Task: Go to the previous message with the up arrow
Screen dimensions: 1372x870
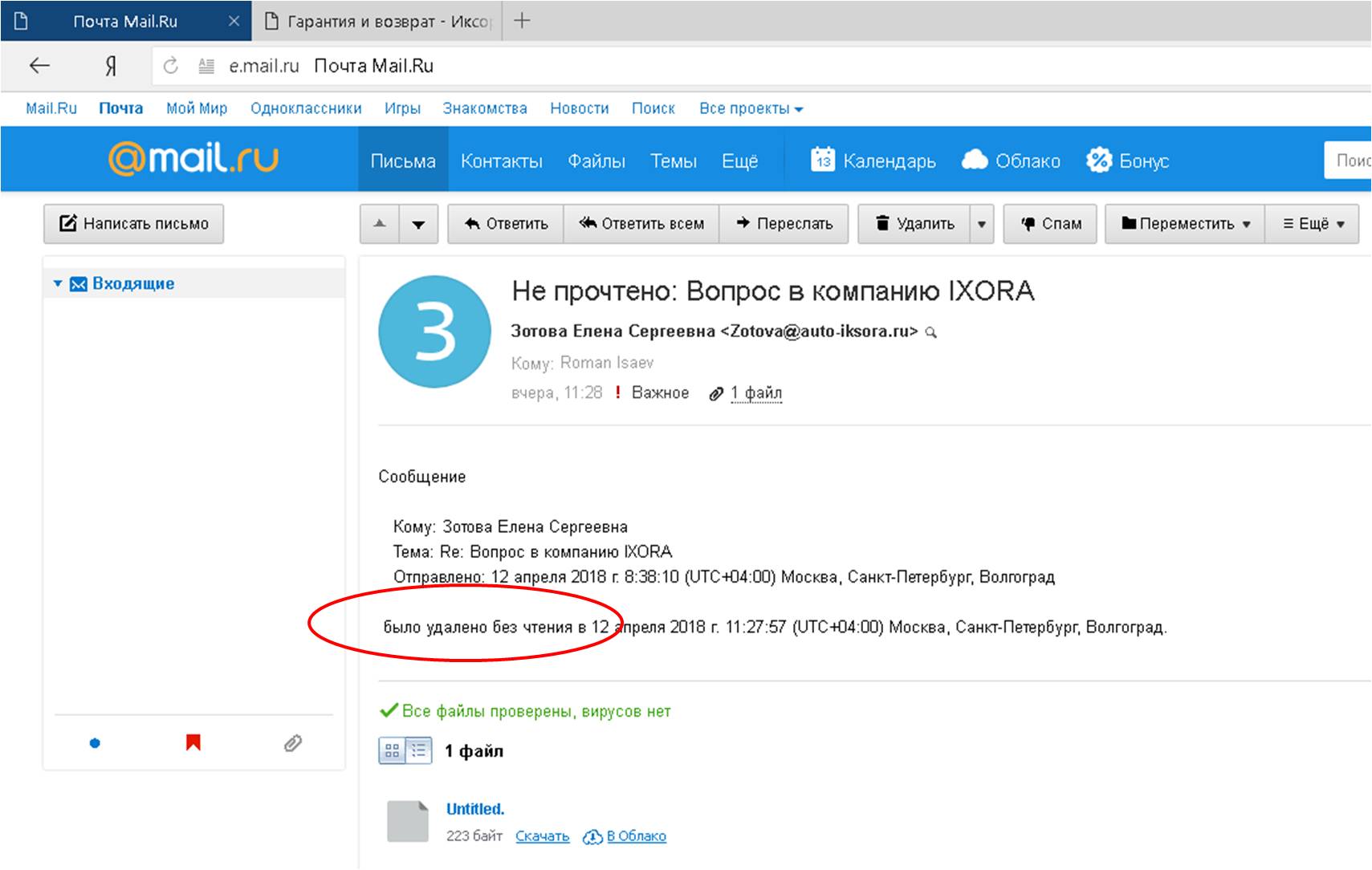Action: [x=380, y=224]
